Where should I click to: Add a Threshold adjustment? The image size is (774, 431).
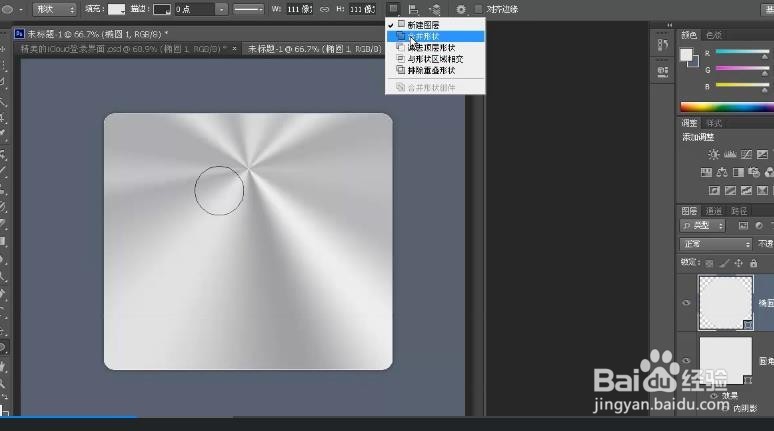pyautogui.click(x=746, y=190)
